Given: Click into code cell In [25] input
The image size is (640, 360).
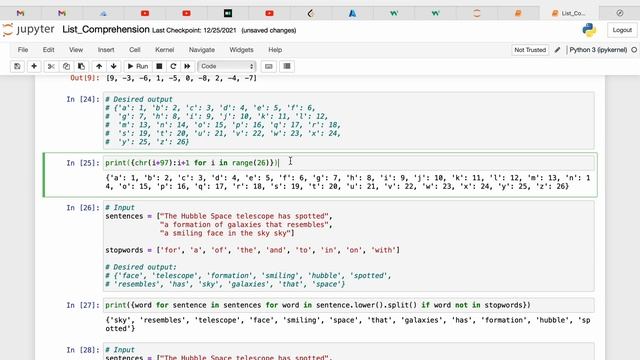Looking at the screenshot, I should click(349, 163).
